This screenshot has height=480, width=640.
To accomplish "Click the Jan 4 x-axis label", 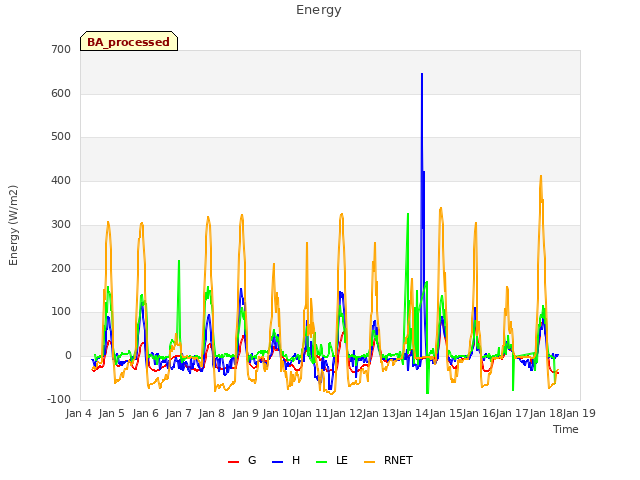I will point(79,413).
